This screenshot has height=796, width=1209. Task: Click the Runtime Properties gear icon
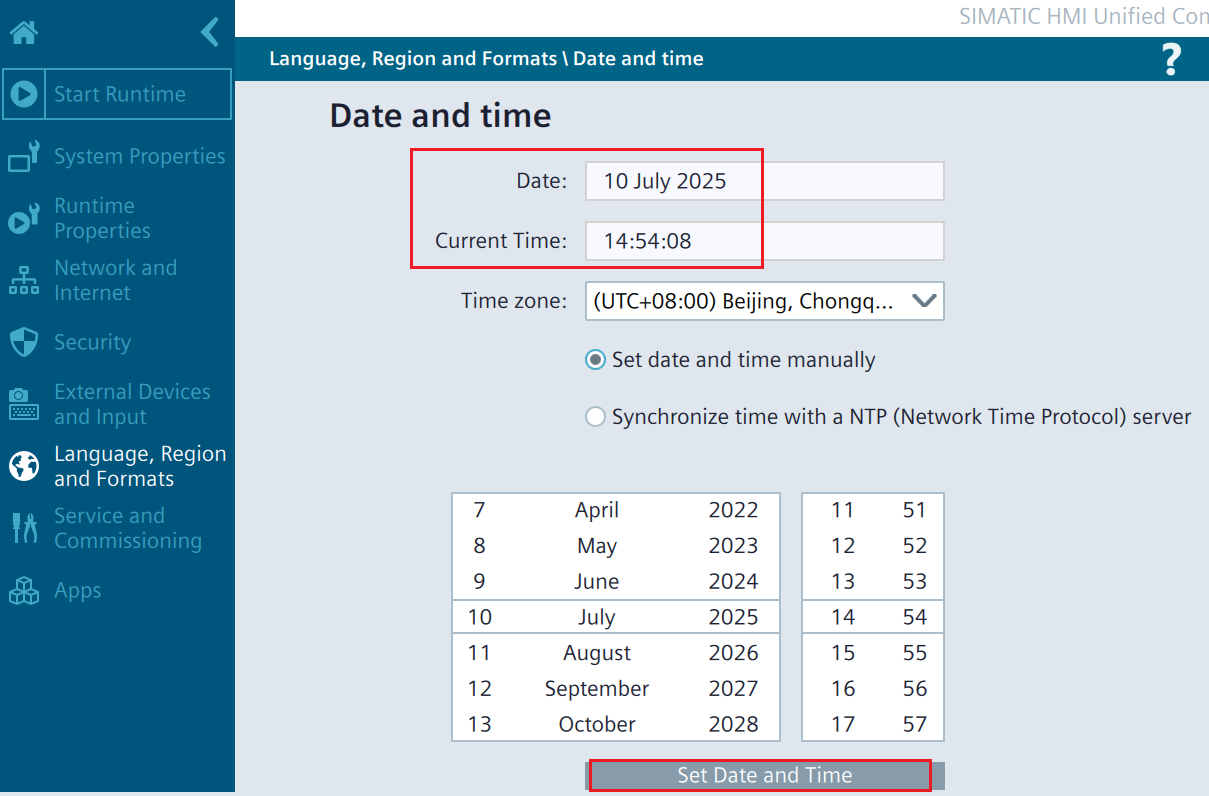[x=24, y=219]
